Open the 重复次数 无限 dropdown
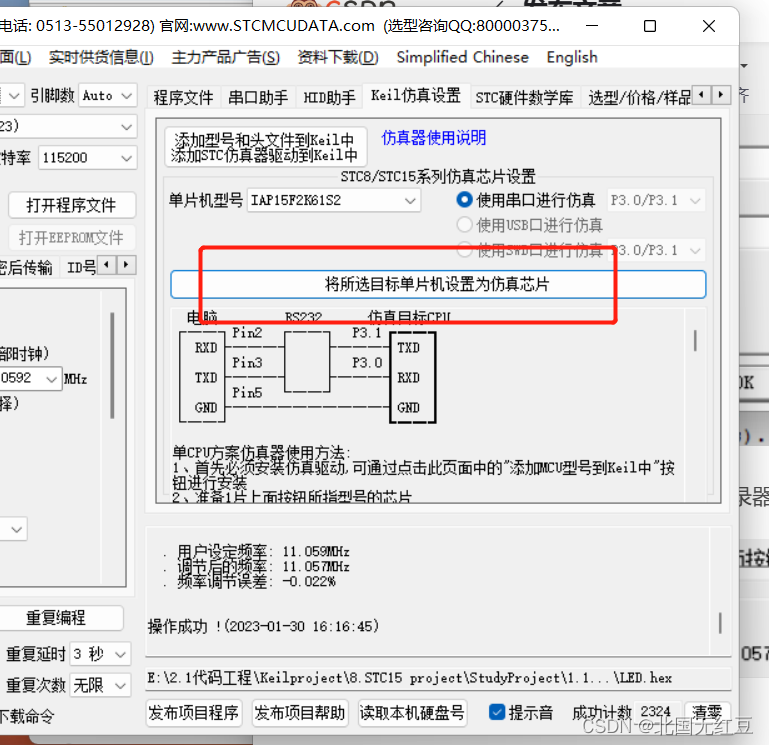 pyautogui.click(x=100, y=685)
